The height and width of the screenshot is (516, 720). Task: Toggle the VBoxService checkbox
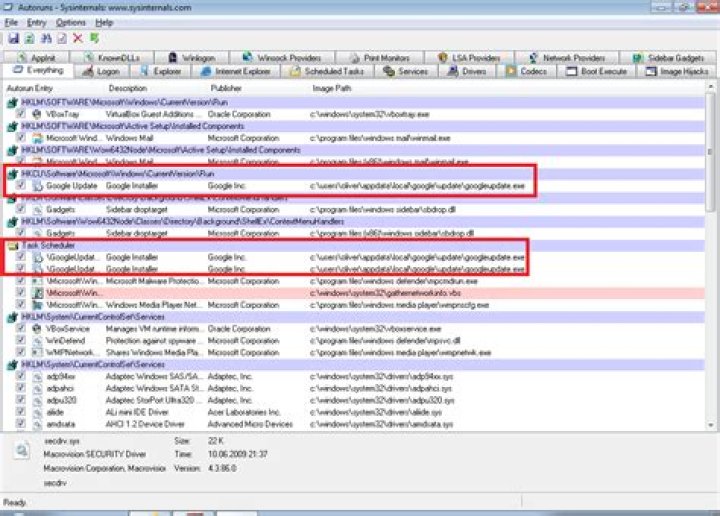pos(21,328)
